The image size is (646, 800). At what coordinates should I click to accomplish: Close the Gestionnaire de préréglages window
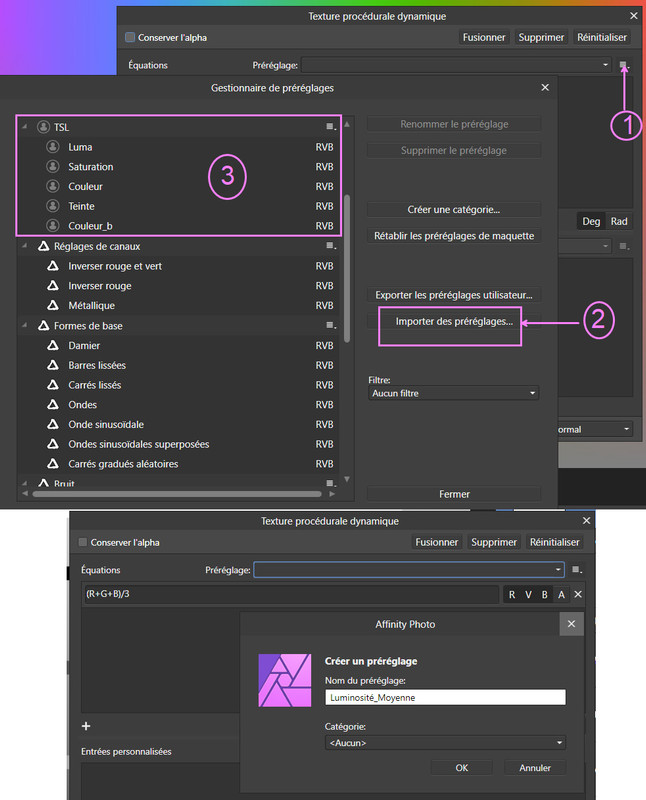545,88
